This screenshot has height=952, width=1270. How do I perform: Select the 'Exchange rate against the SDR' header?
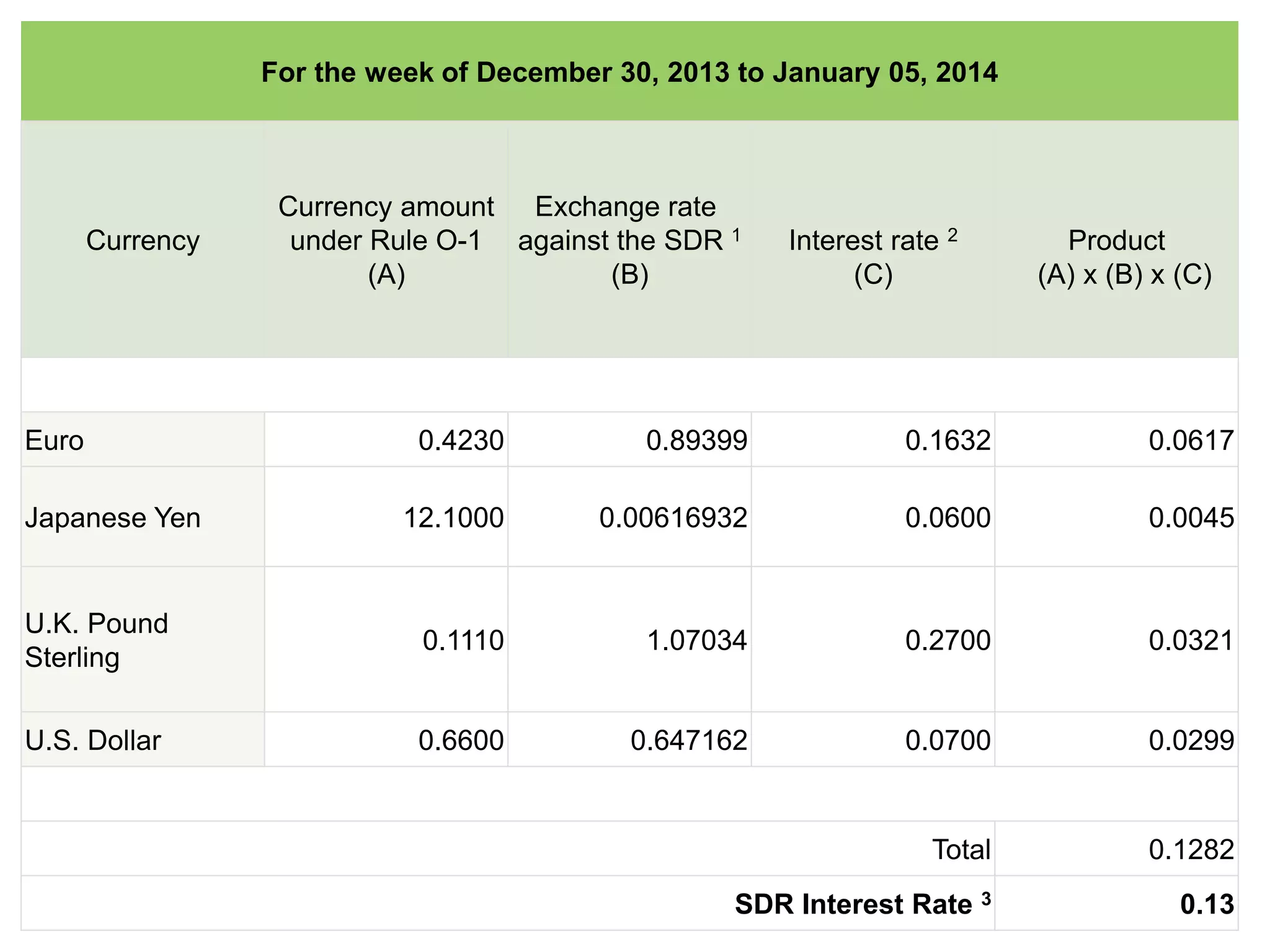(629, 240)
